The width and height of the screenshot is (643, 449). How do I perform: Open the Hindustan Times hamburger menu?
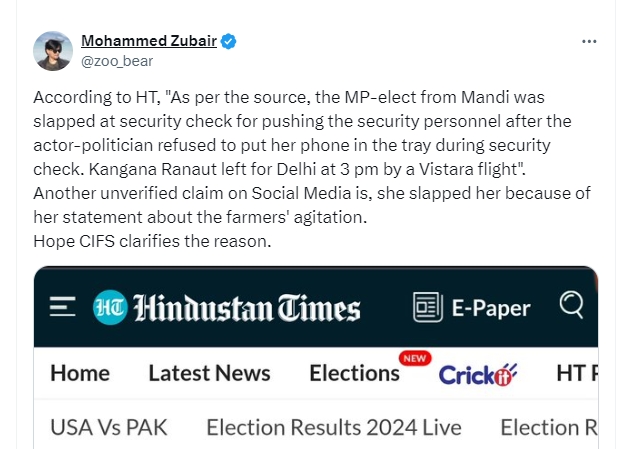pyautogui.click(x=63, y=306)
